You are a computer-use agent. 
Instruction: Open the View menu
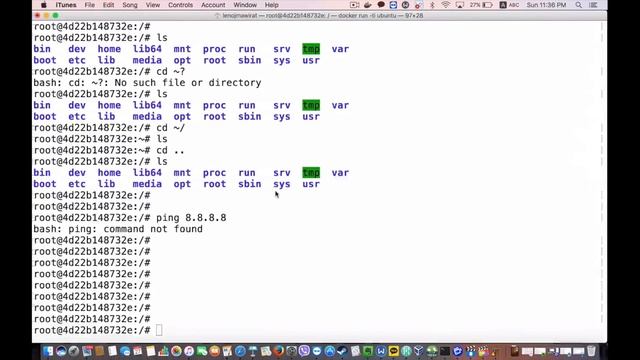[x=153, y=5]
